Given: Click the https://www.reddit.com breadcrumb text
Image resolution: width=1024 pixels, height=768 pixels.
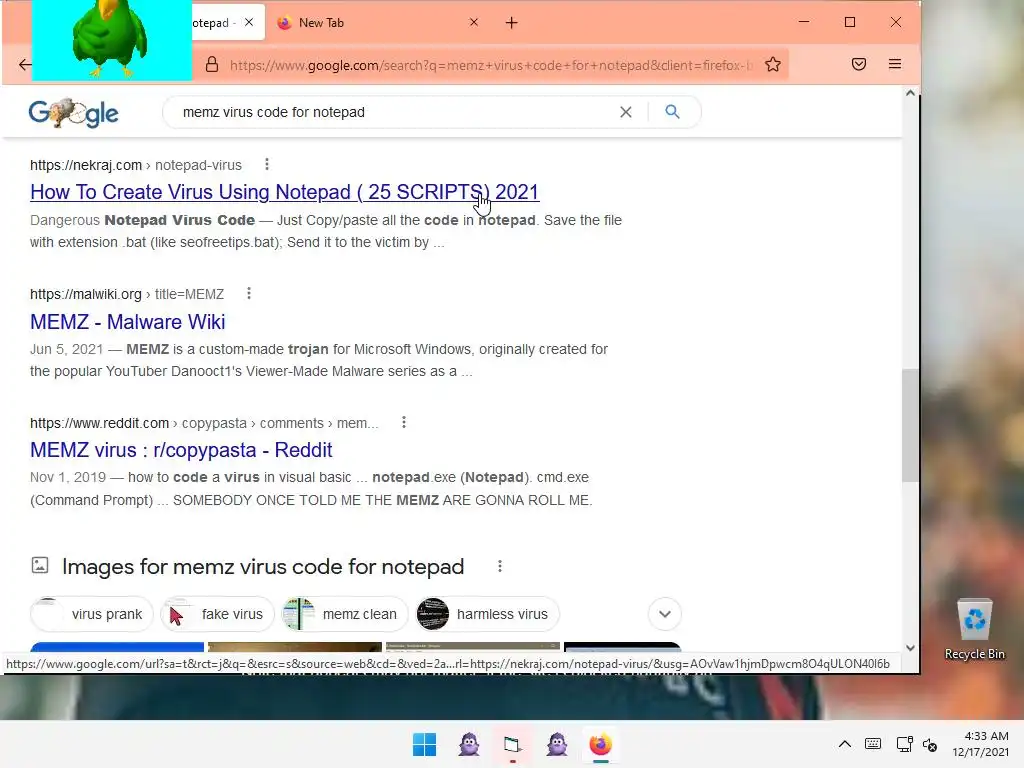Looking at the screenshot, I should (x=99, y=423).
